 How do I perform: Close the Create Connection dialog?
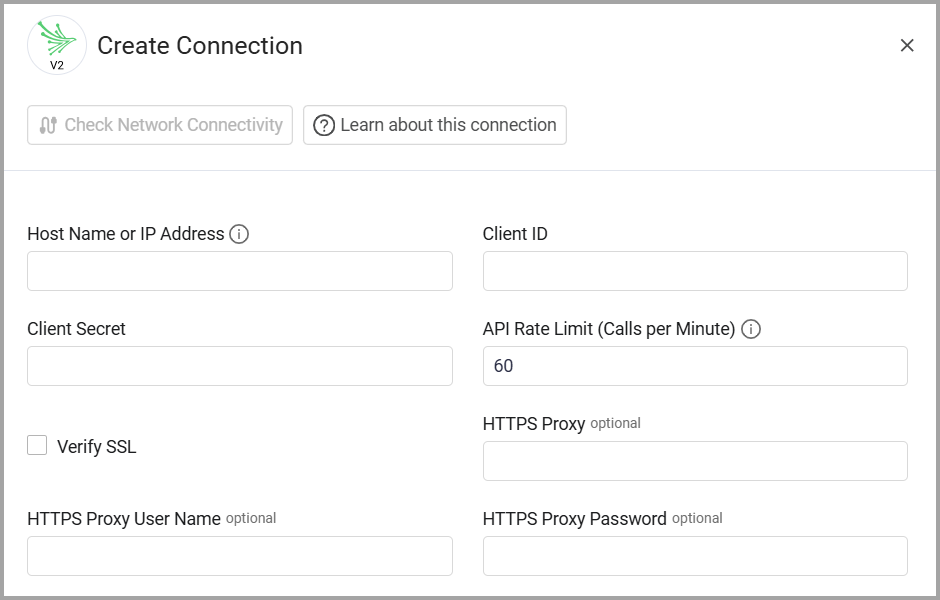[907, 45]
